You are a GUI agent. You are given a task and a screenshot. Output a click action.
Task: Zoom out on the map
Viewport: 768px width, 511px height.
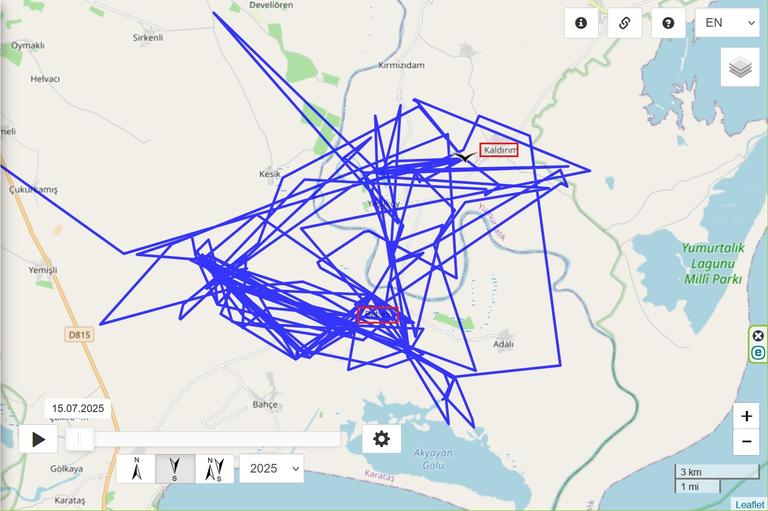(746, 441)
